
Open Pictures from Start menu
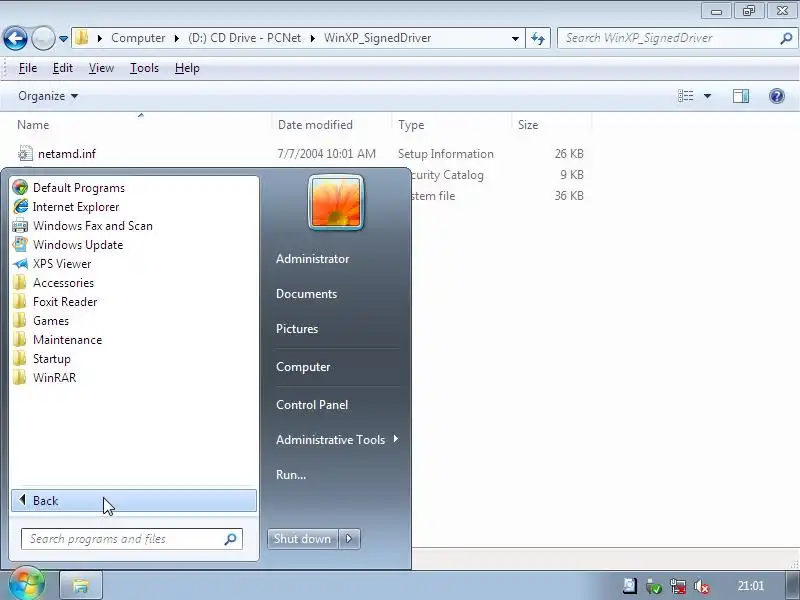(x=297, y=329)
